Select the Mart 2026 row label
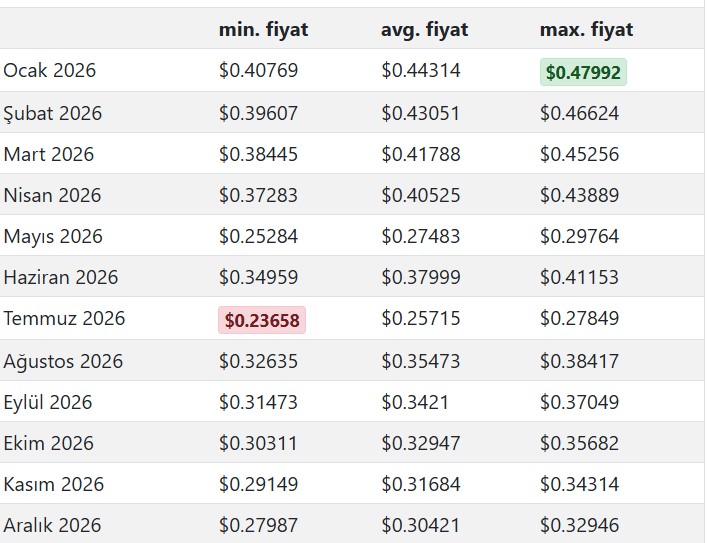Screen dimensions: 707x543 click(x=49, y=154)
